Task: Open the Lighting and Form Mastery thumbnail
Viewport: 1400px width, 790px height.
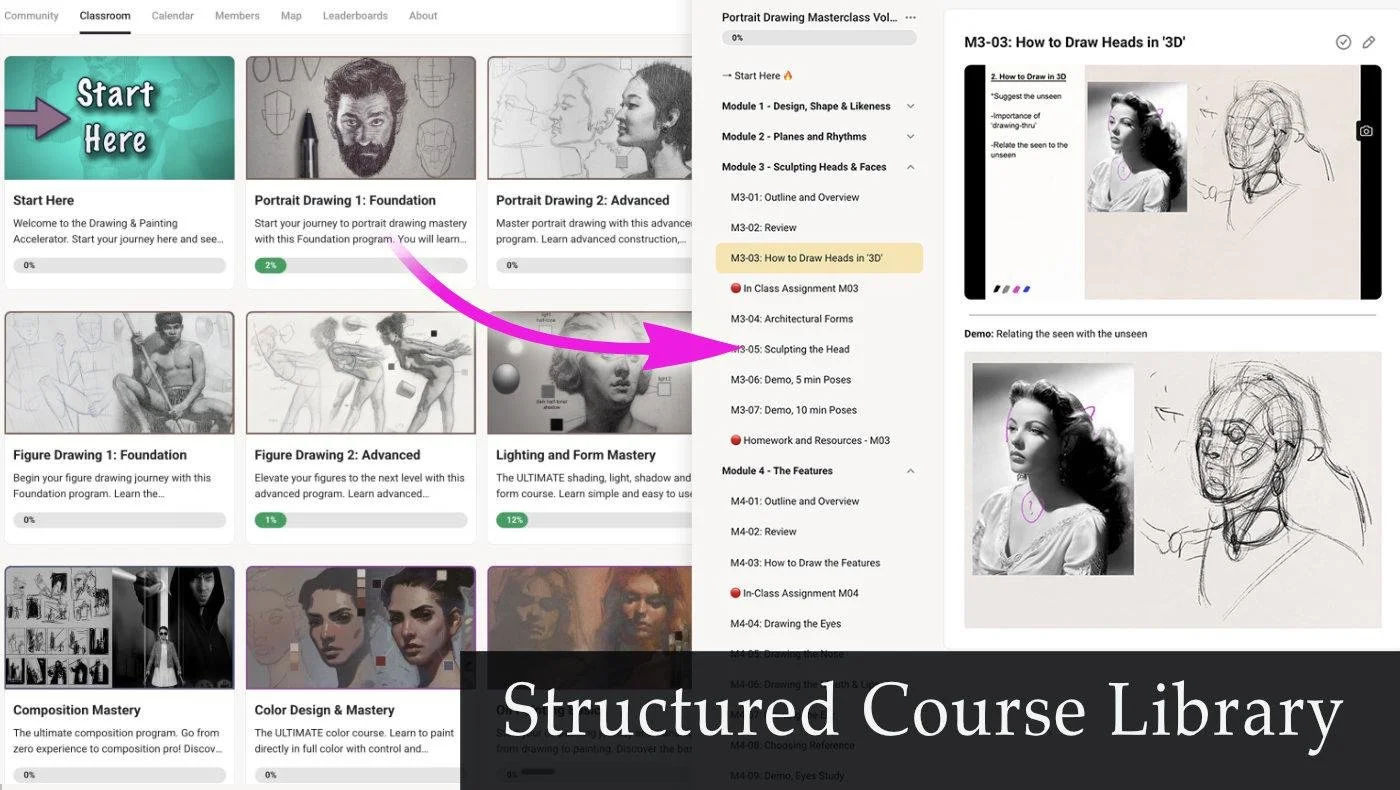Action: tap(590, 373)
